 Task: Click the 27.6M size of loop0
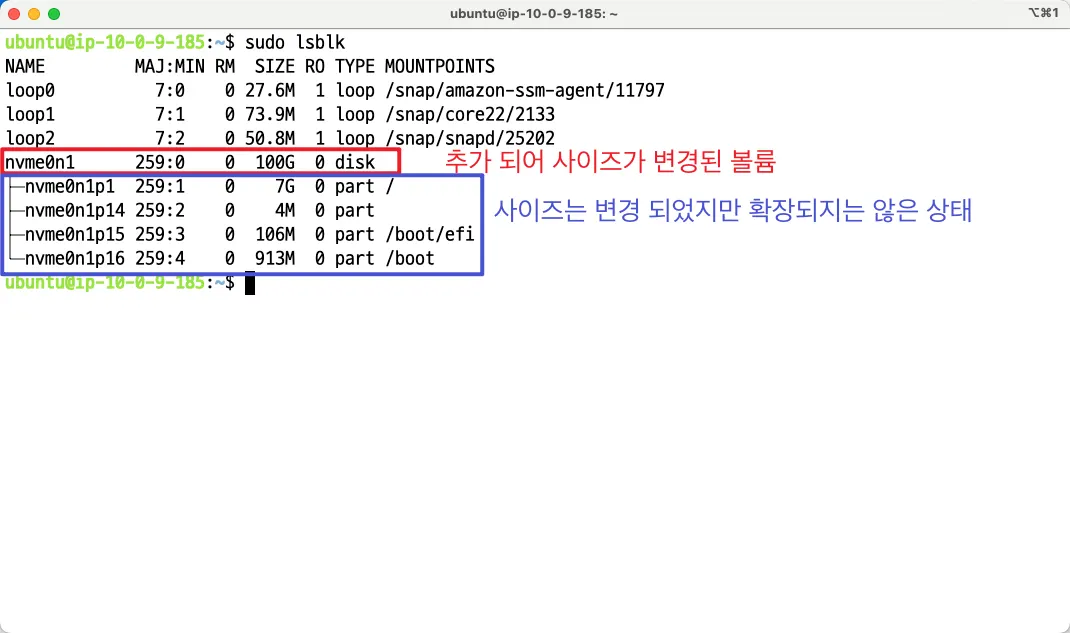coord(270,91)
